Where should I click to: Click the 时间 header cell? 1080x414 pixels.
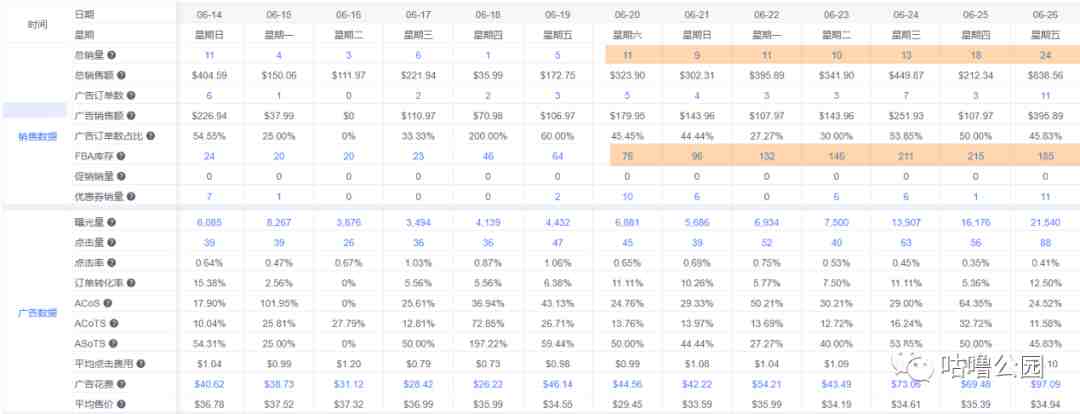[x=37, y=24]
